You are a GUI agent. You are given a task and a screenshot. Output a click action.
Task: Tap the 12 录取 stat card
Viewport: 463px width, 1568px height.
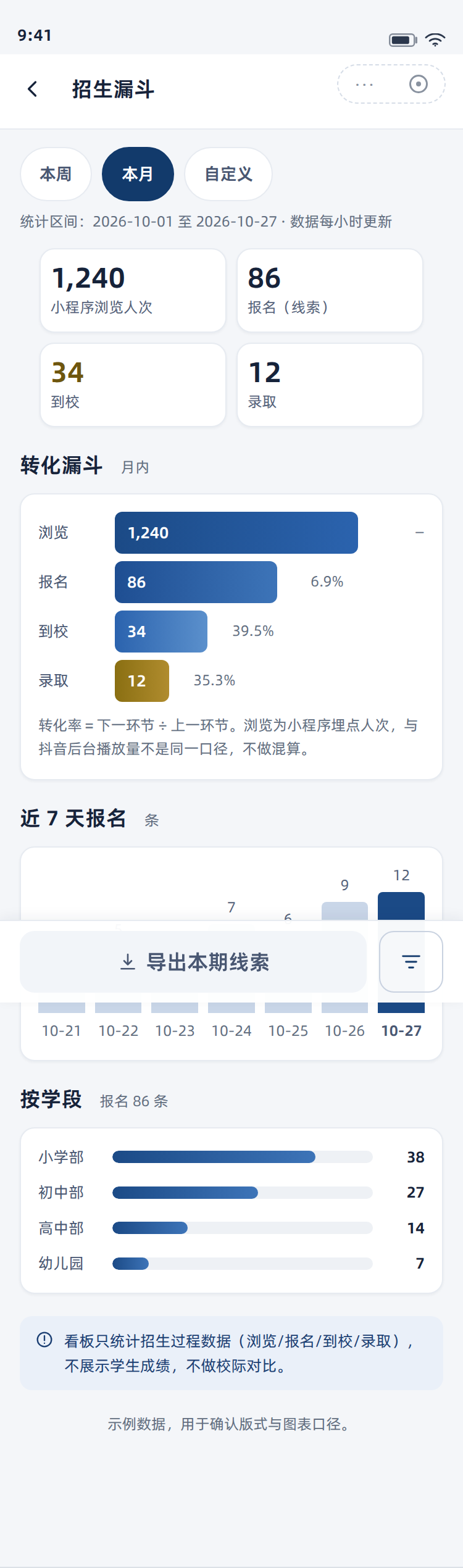click(x=330, y=385)
